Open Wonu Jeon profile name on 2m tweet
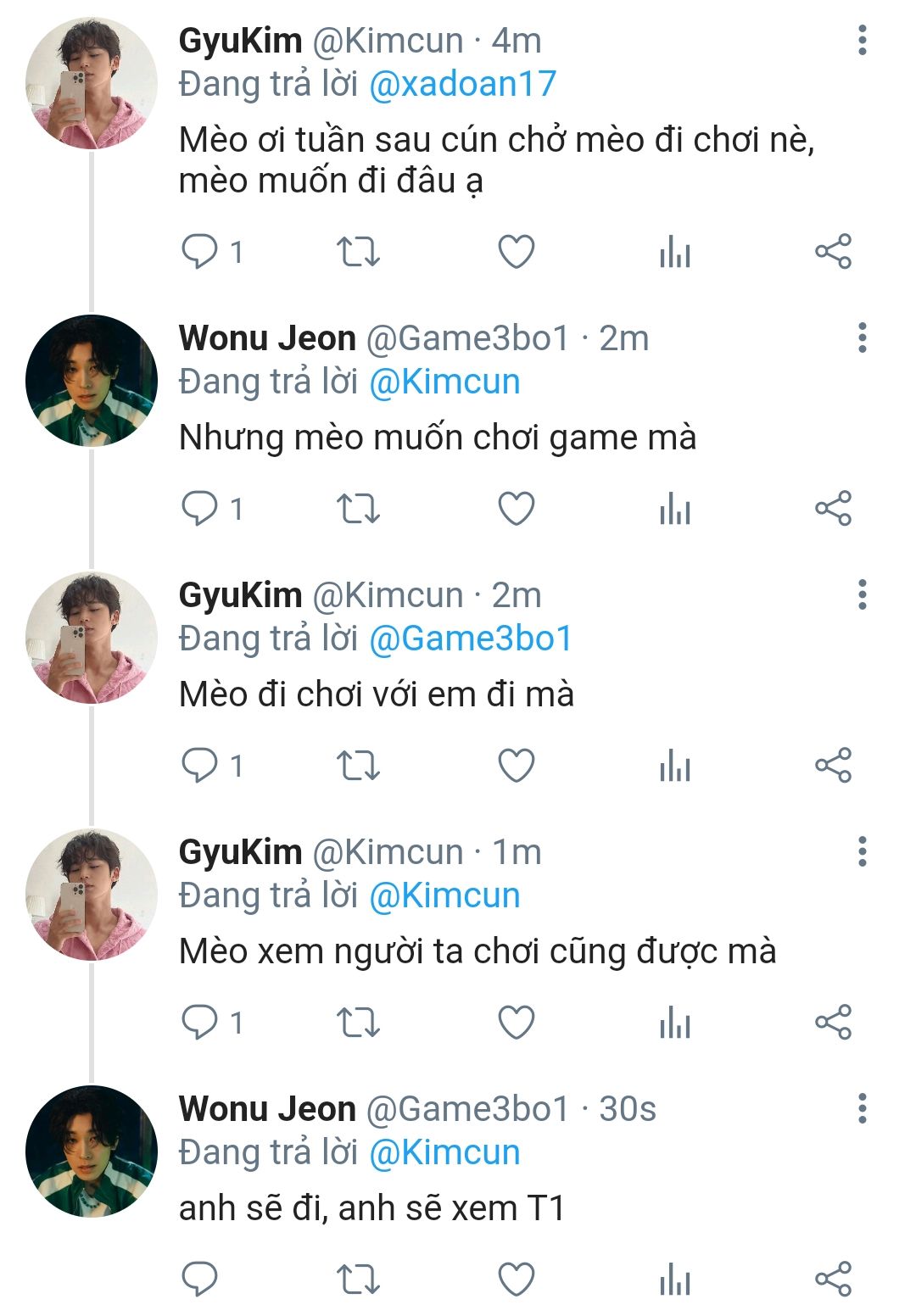This screenshot has height=1316, width=916. click(x=267, y=338)
